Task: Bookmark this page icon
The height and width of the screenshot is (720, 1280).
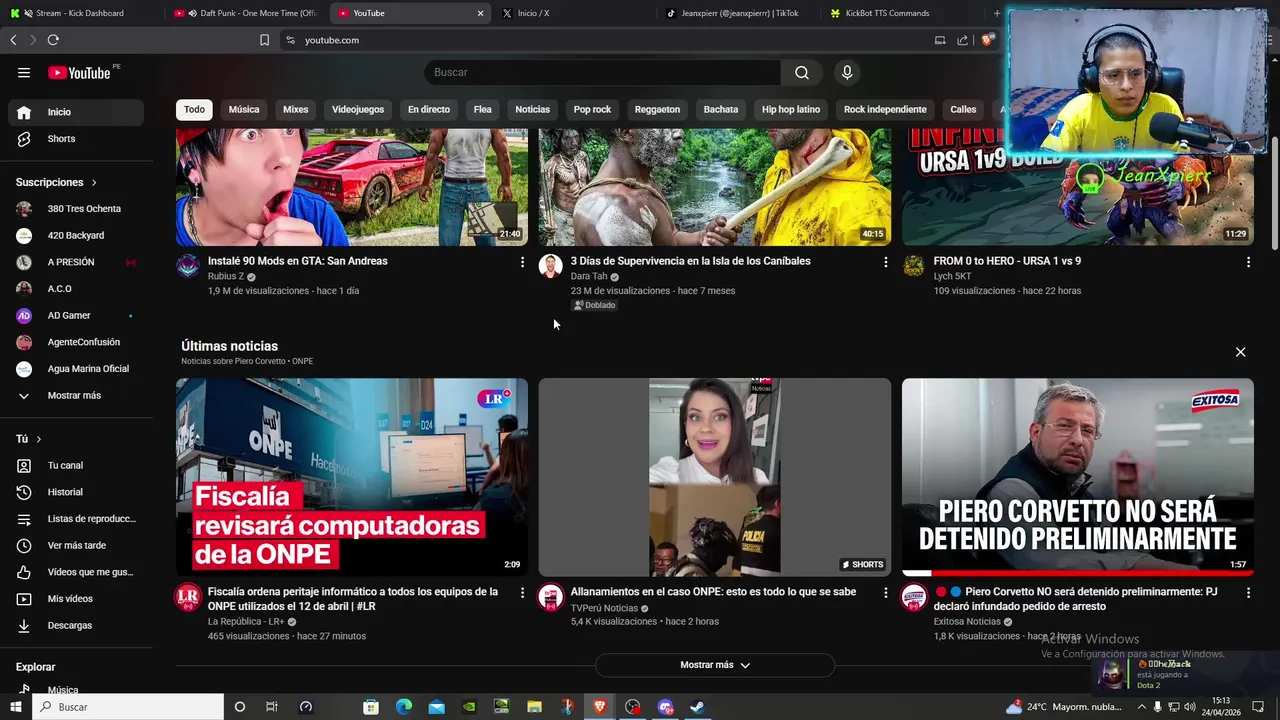Action: point(264,40)
